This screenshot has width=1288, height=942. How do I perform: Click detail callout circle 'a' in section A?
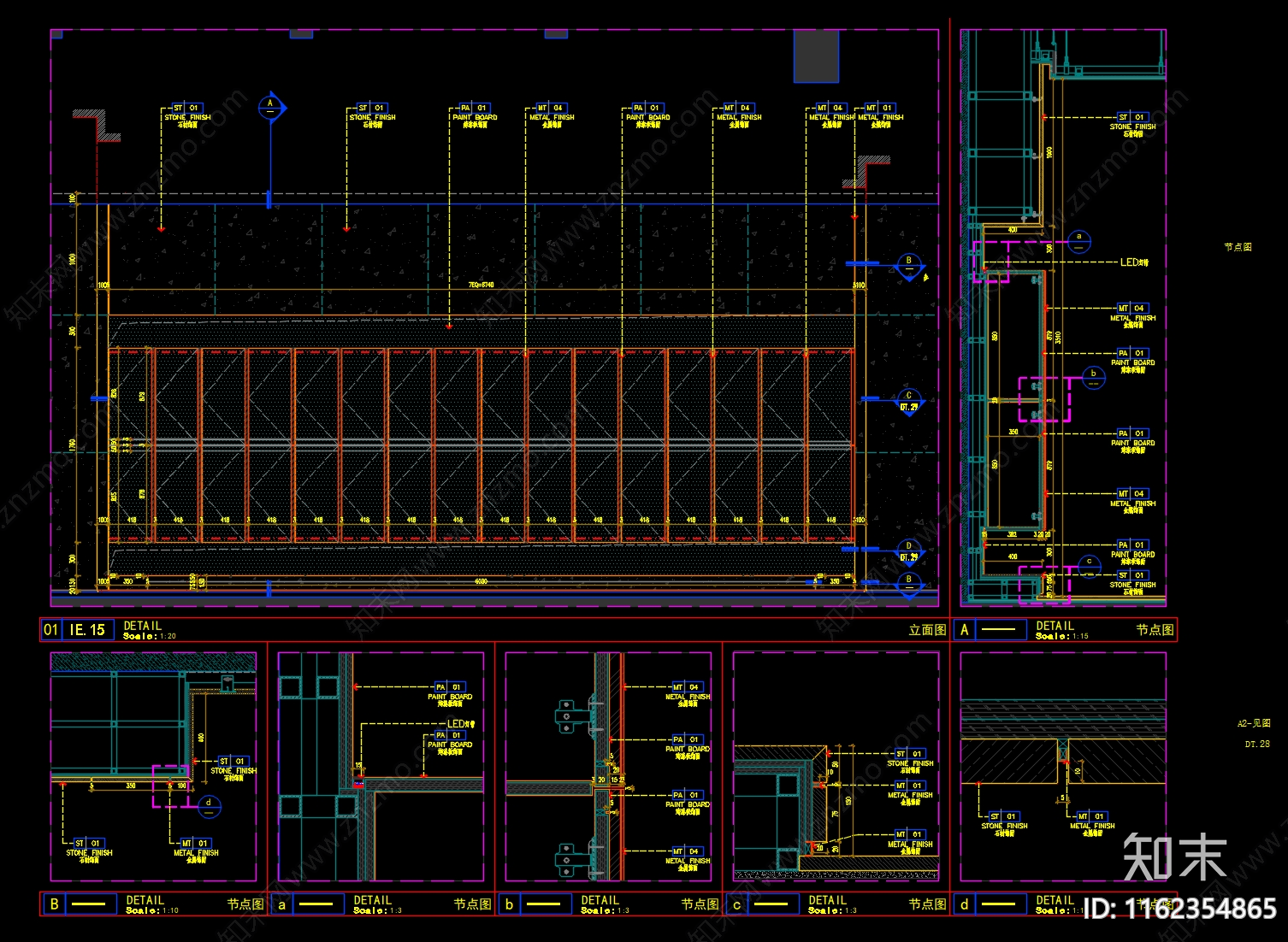(x=1079, y=242)
